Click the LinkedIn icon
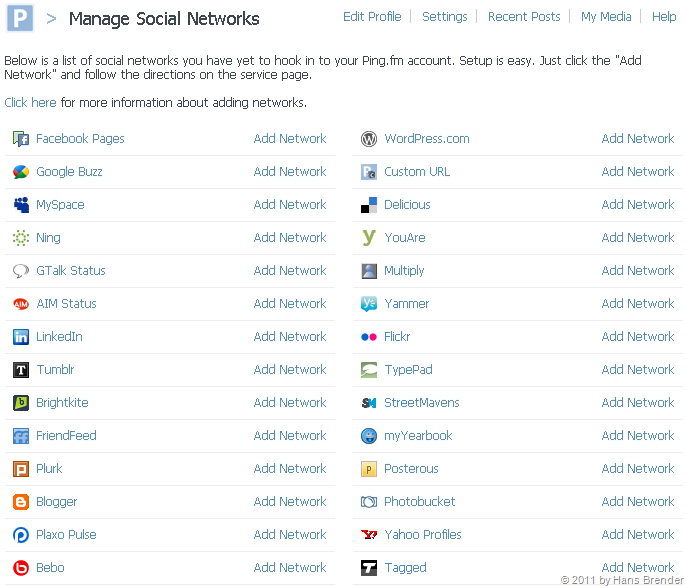Screen dimensions: 686x586 tap(20, 337)
